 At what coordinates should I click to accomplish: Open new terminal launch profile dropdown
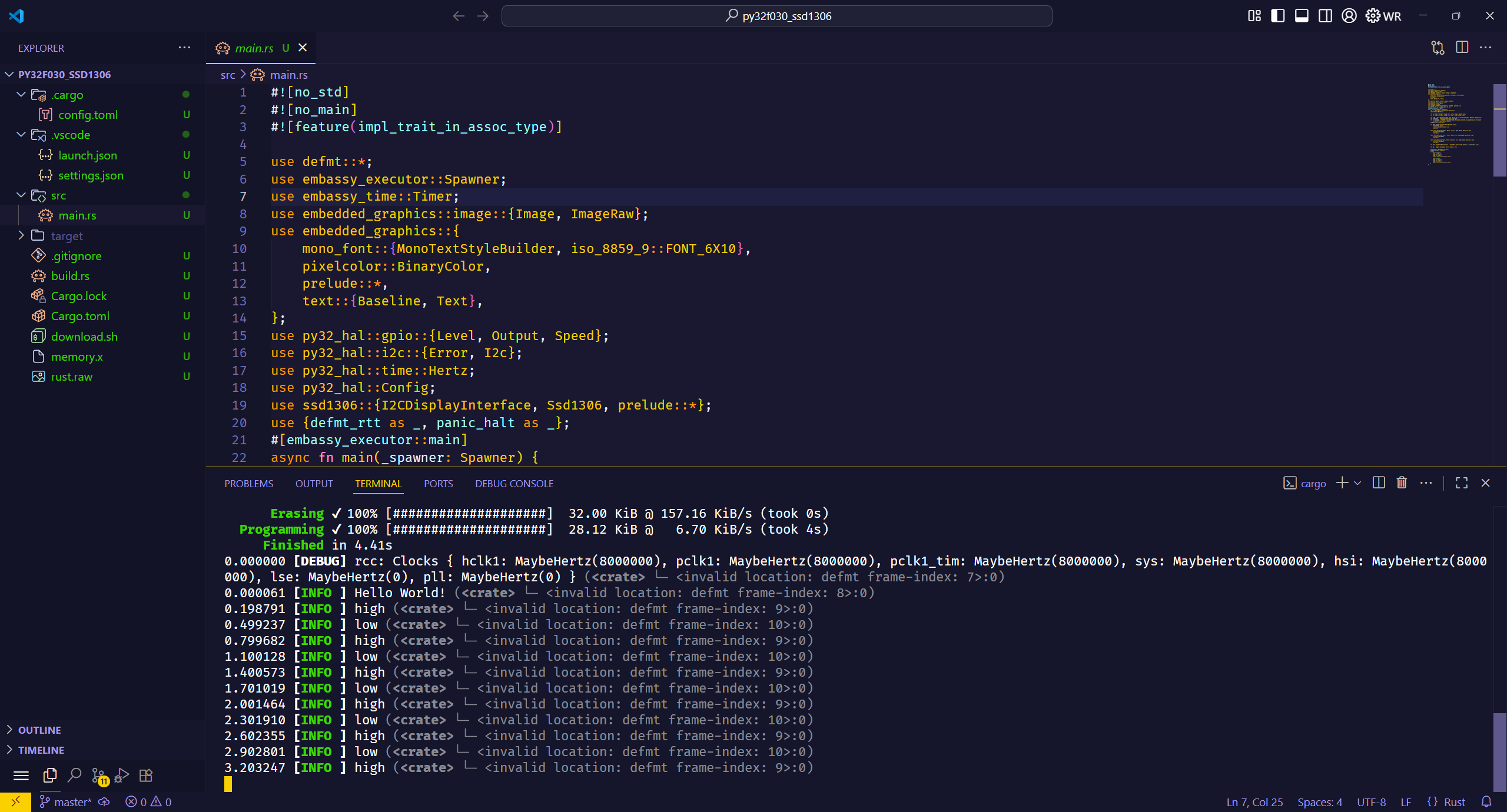coord(1357,483)
